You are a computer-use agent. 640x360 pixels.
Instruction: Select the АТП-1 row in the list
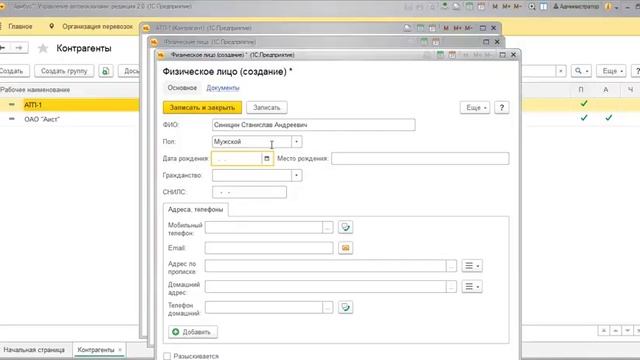(x=69, y=105)
